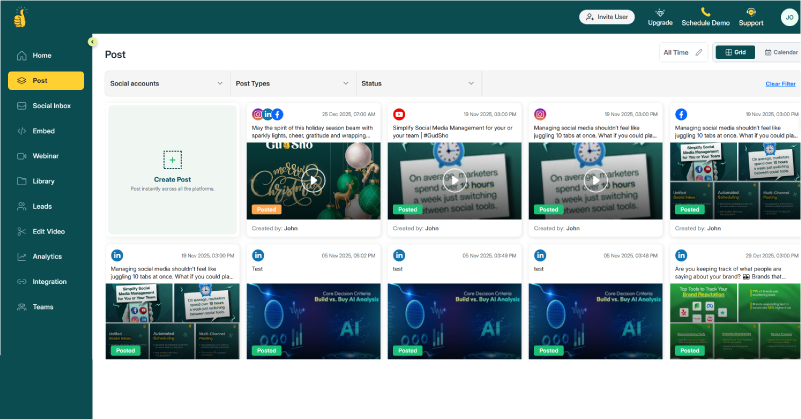
Task: Switch to Calendar view
Action: (780, 52)
